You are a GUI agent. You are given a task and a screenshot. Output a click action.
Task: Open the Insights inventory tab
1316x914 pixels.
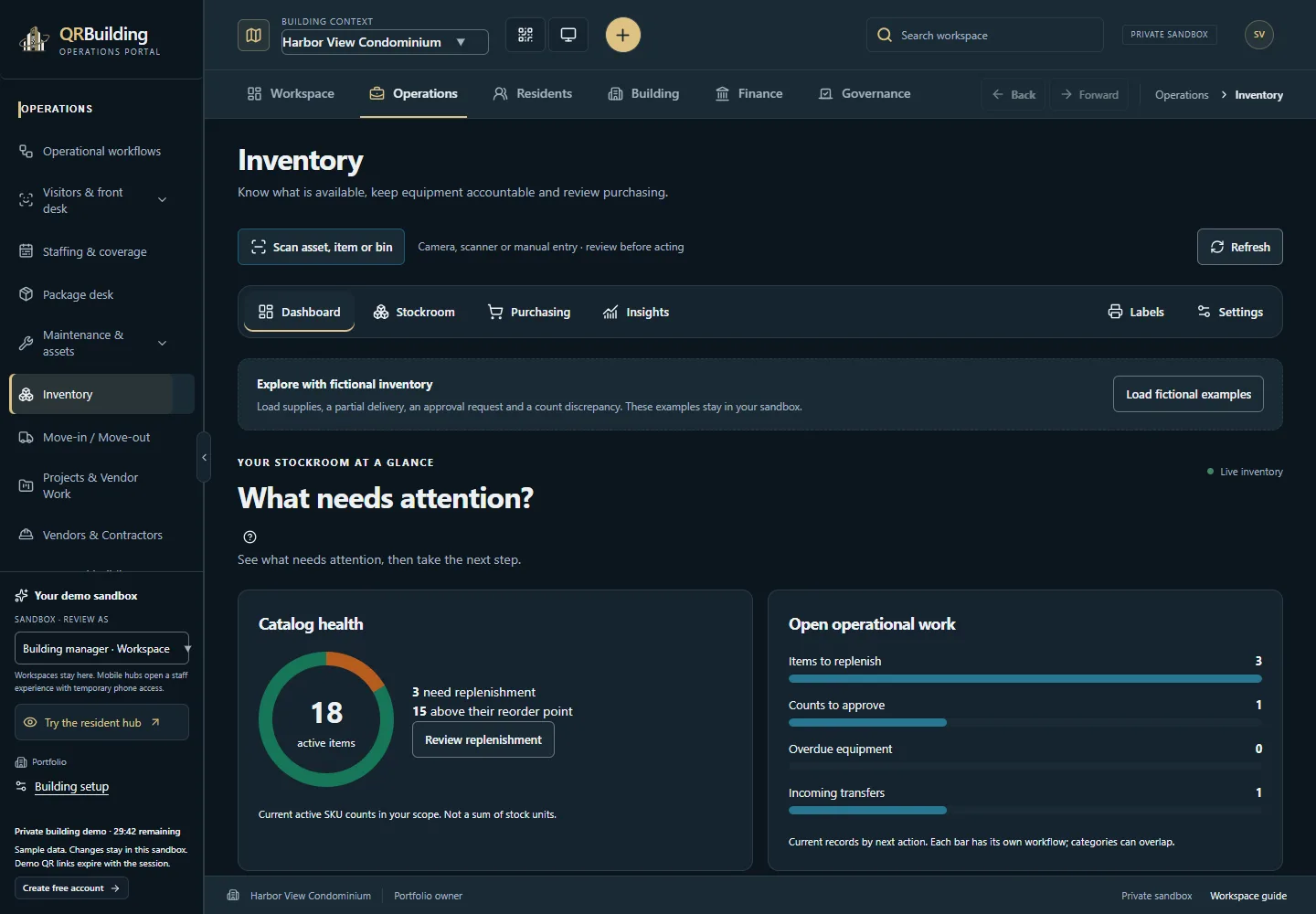(x=636, y=312)
